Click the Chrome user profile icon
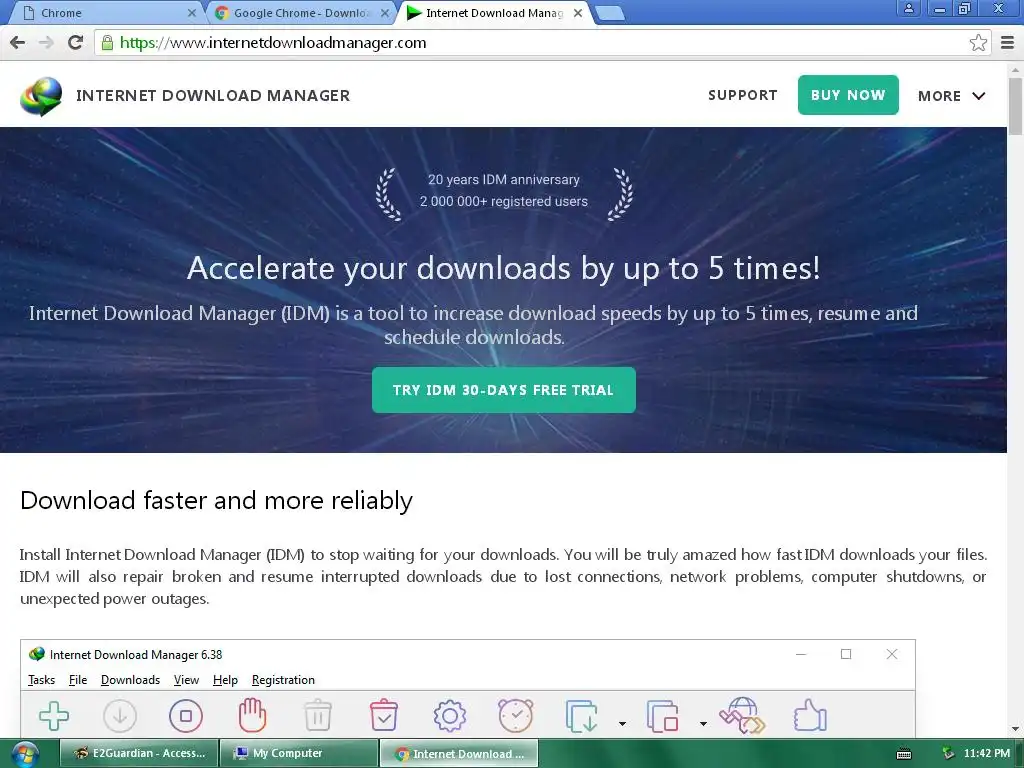 click(x=908, y=8)
